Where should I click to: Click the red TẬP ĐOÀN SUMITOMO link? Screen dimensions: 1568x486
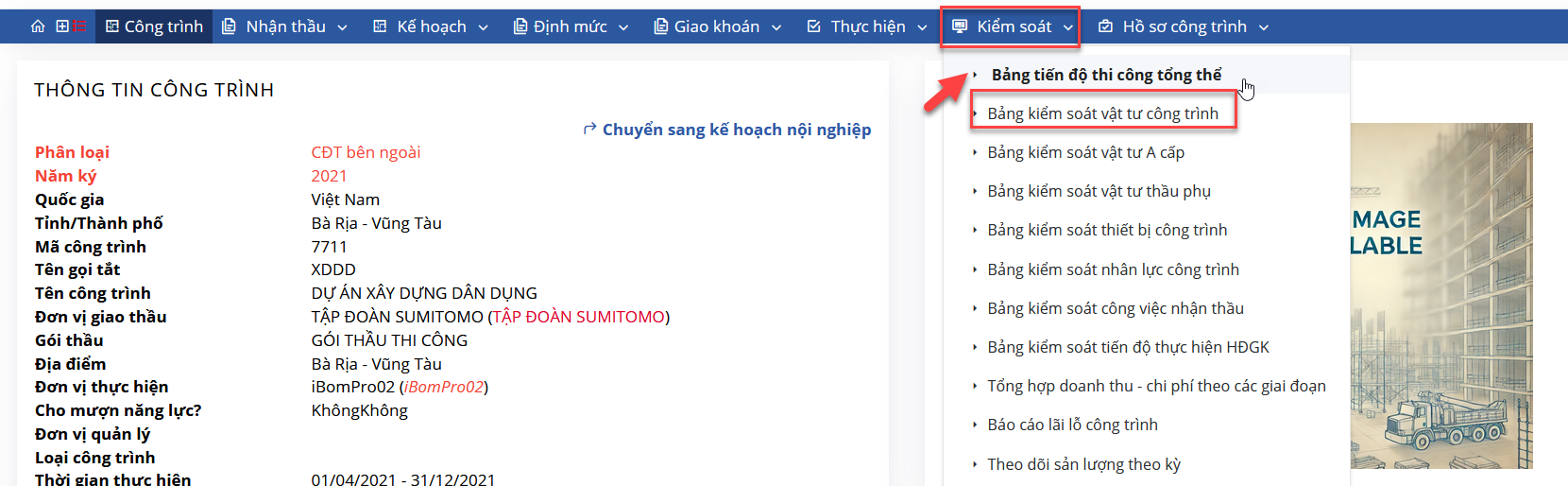(x=579, y=317)
